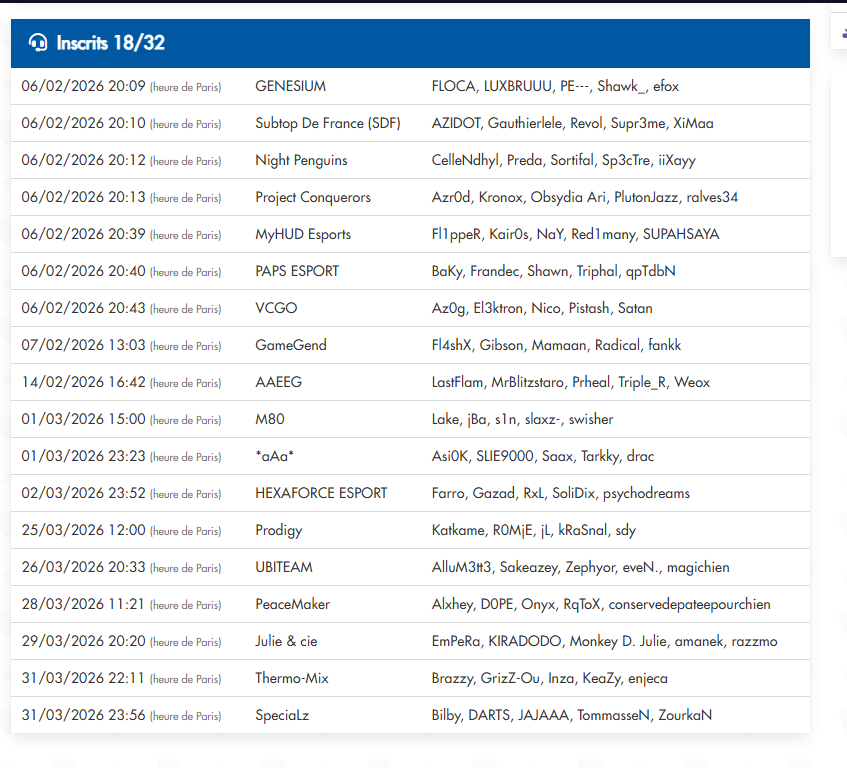Click the Inscrits 18/32 header title

[111, 43]
